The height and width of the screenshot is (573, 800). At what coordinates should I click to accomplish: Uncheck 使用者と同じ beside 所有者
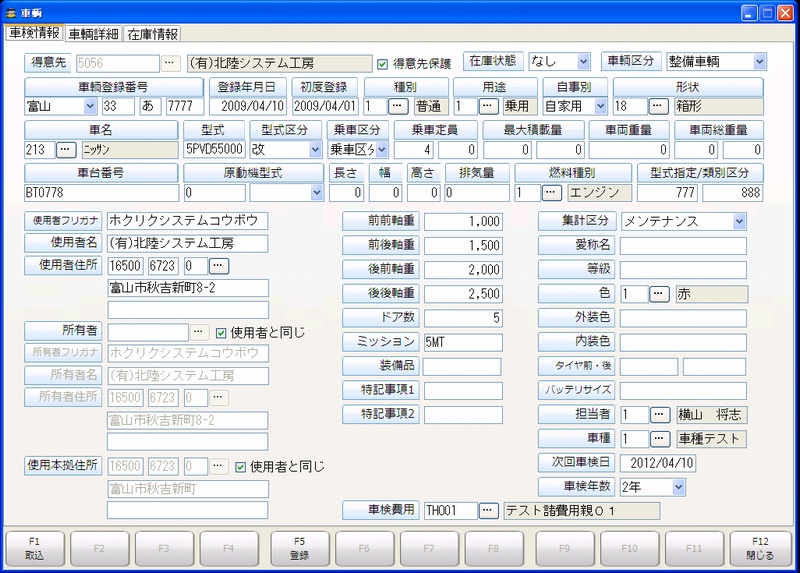222,332
